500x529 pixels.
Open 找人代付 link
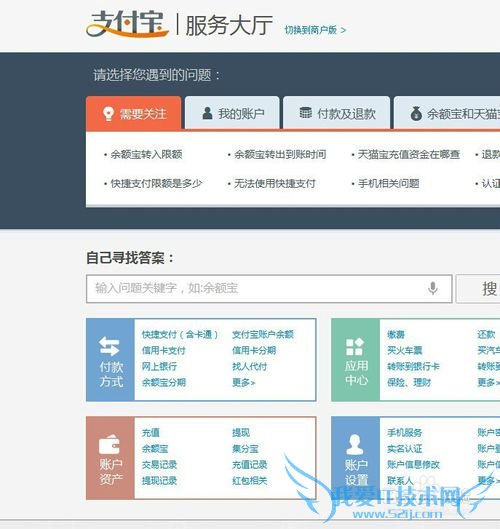[250, 366]
